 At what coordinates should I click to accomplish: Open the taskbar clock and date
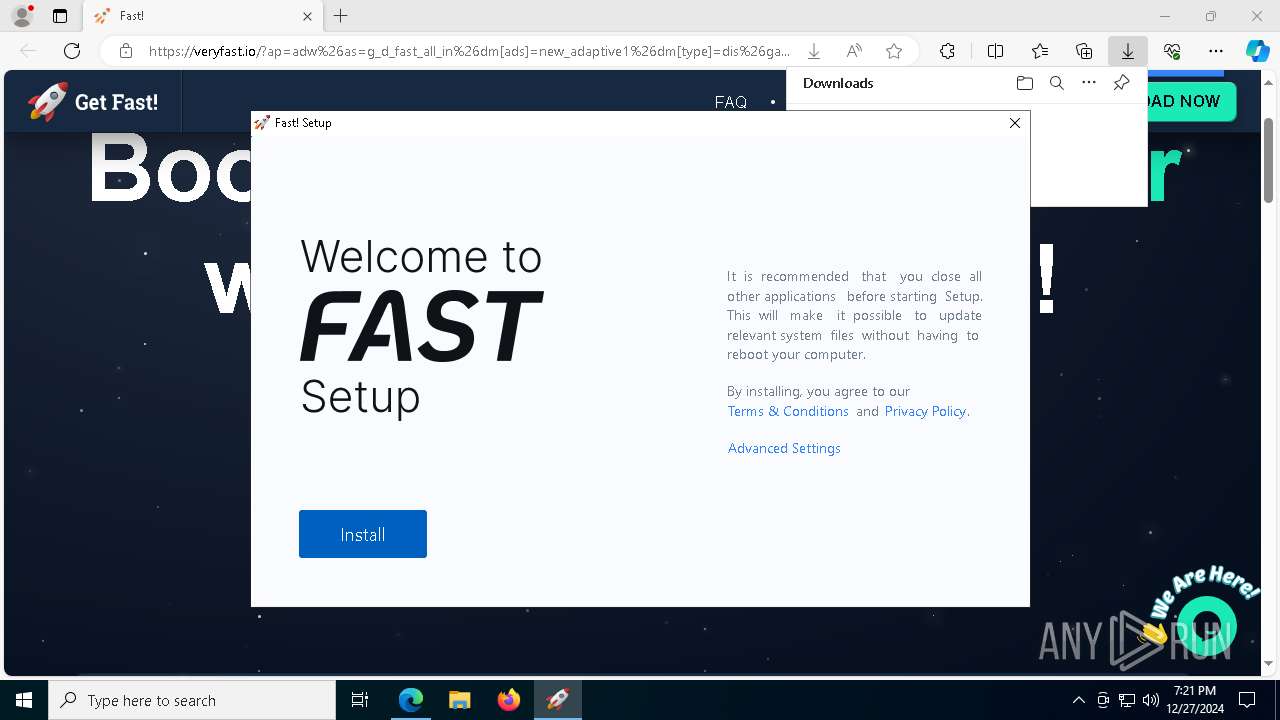pos(1194,700)
